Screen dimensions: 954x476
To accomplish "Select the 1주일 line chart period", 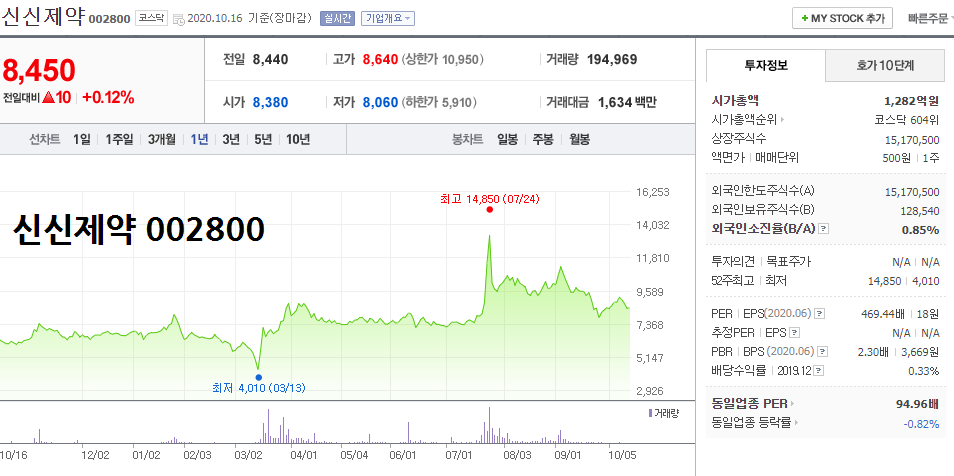I will [119, 139].
